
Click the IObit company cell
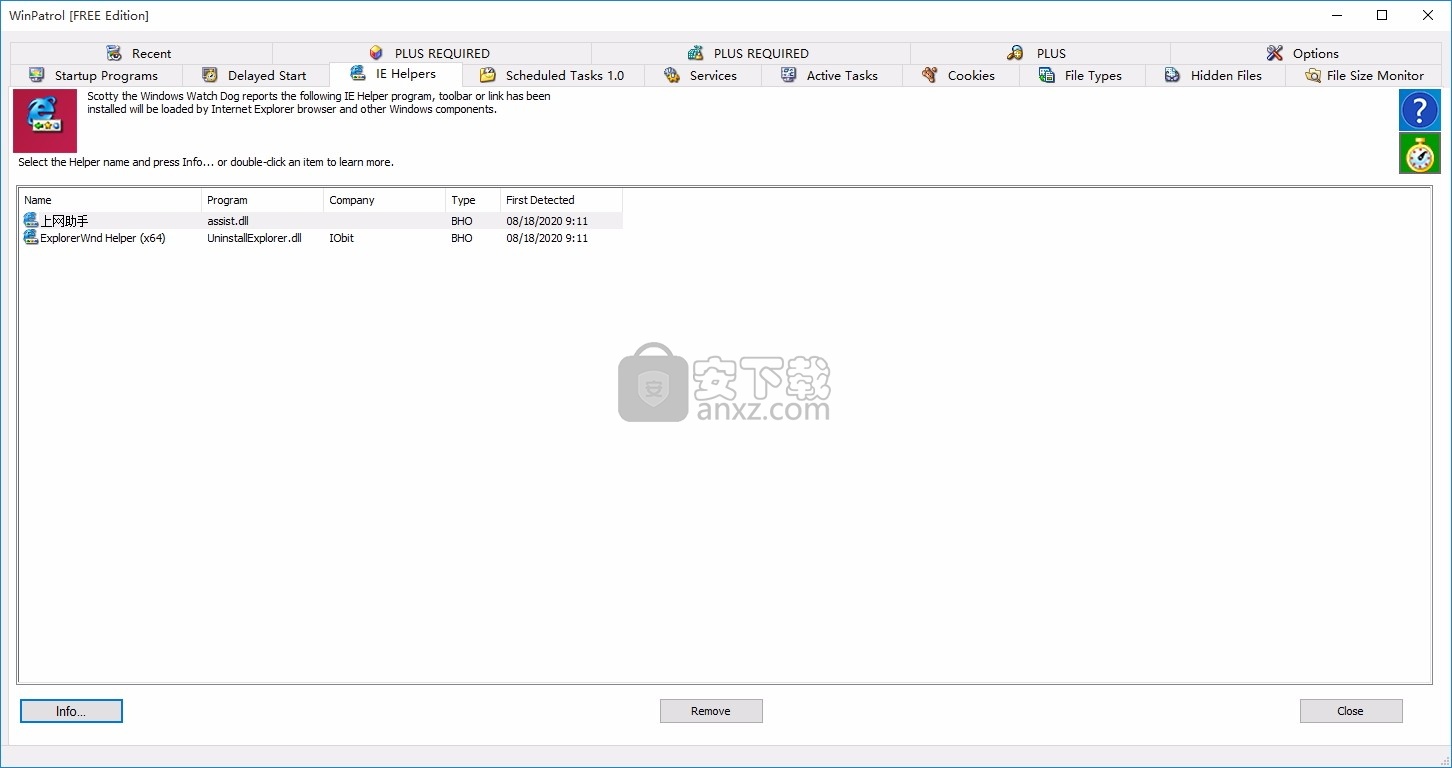(x=341, y=239)
